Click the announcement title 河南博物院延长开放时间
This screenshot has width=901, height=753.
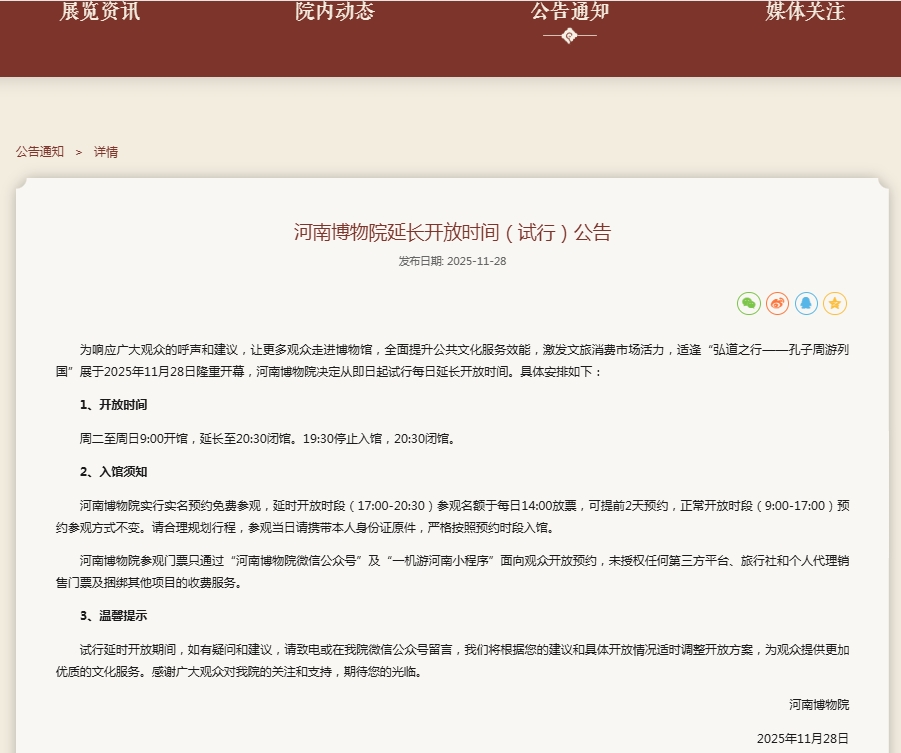[x=452, y=233]
